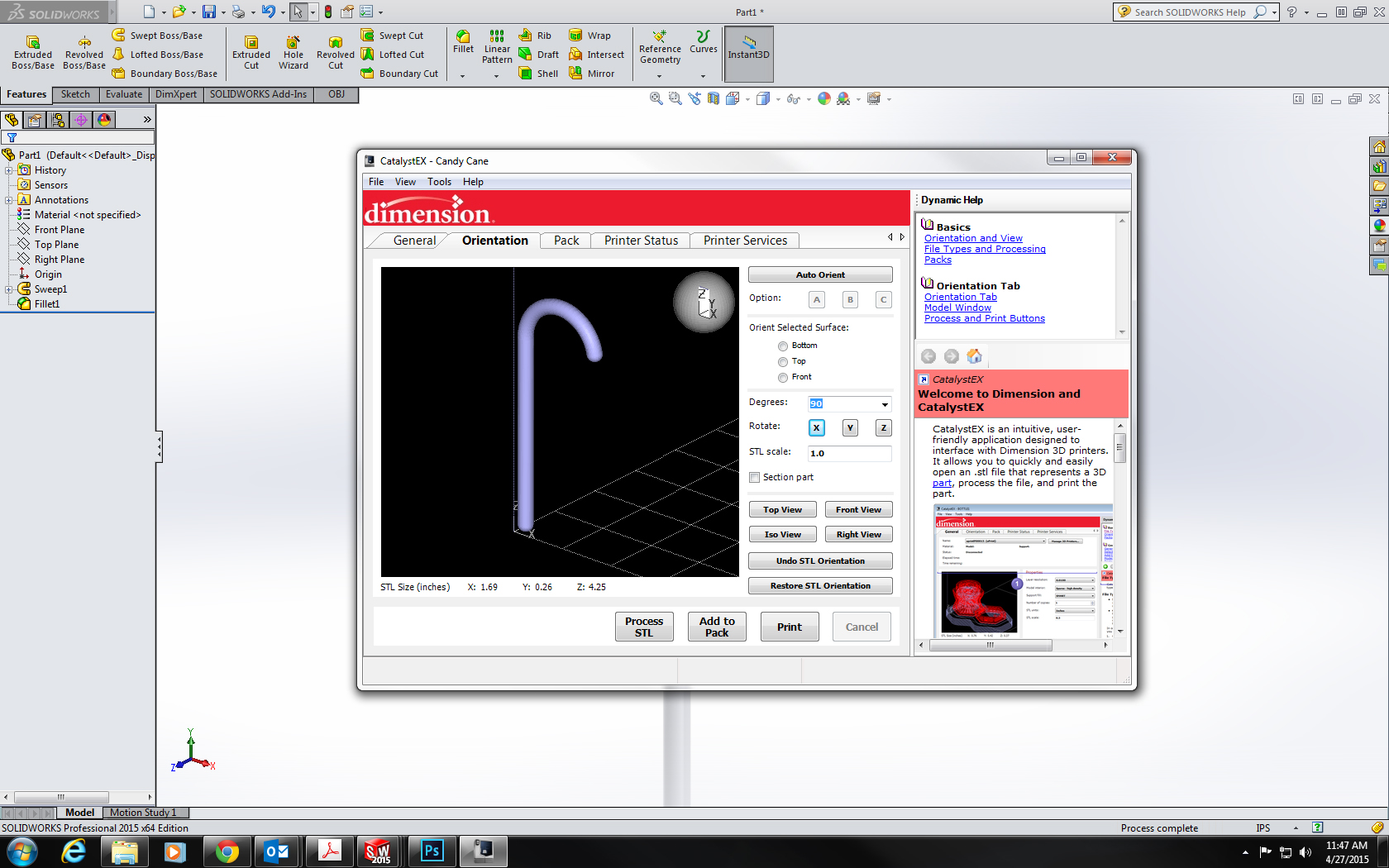
Task: Select the Front surface radio button
Action: tap(782, 378)
